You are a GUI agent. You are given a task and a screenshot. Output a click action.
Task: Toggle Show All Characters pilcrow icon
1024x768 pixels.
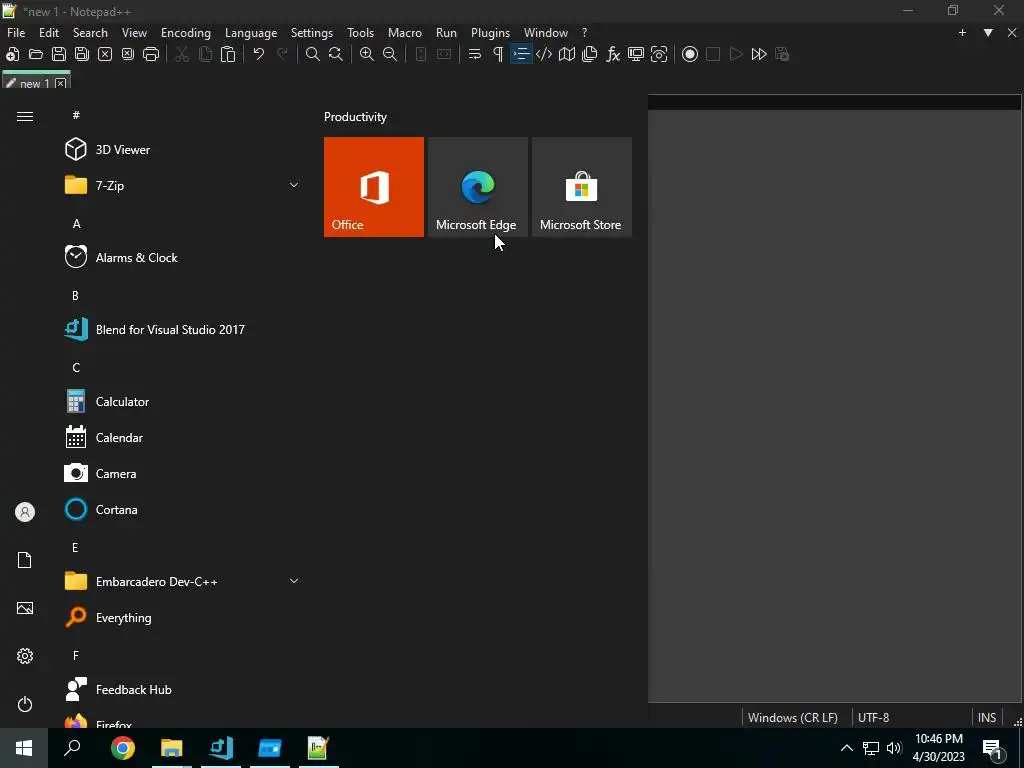coord(498,54)
